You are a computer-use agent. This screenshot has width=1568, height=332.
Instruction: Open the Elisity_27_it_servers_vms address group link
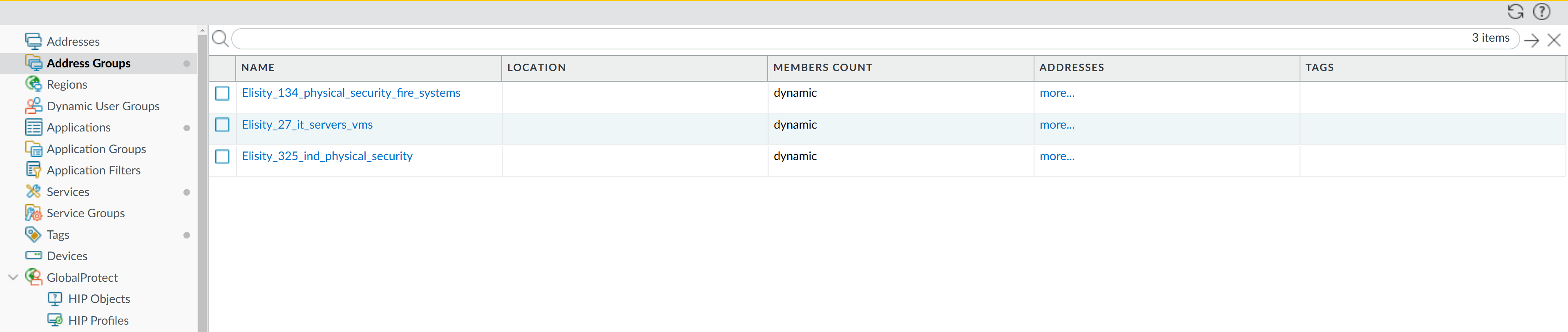[307, 125]
